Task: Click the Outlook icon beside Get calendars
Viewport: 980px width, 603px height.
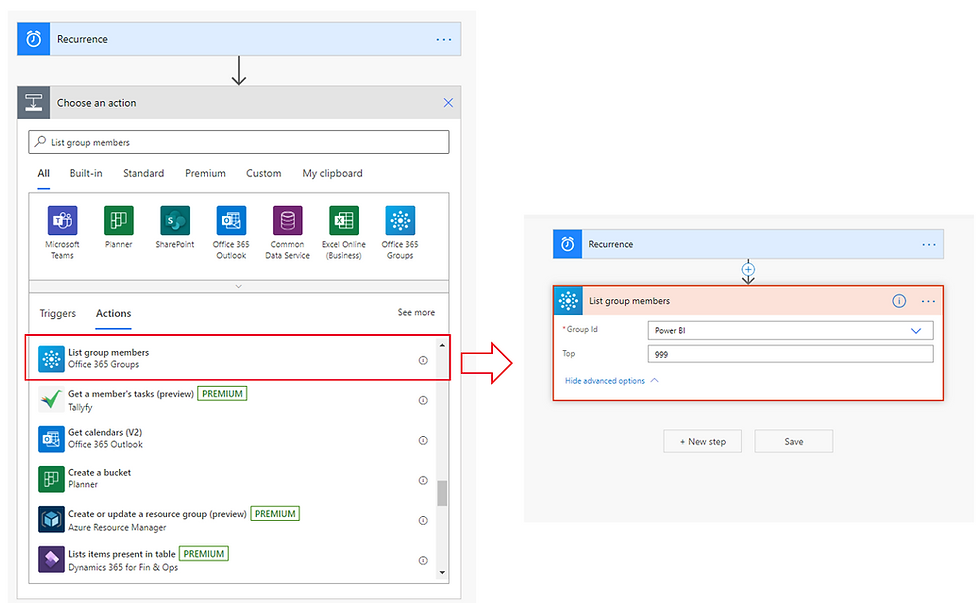Action: [x=51, y=439]
